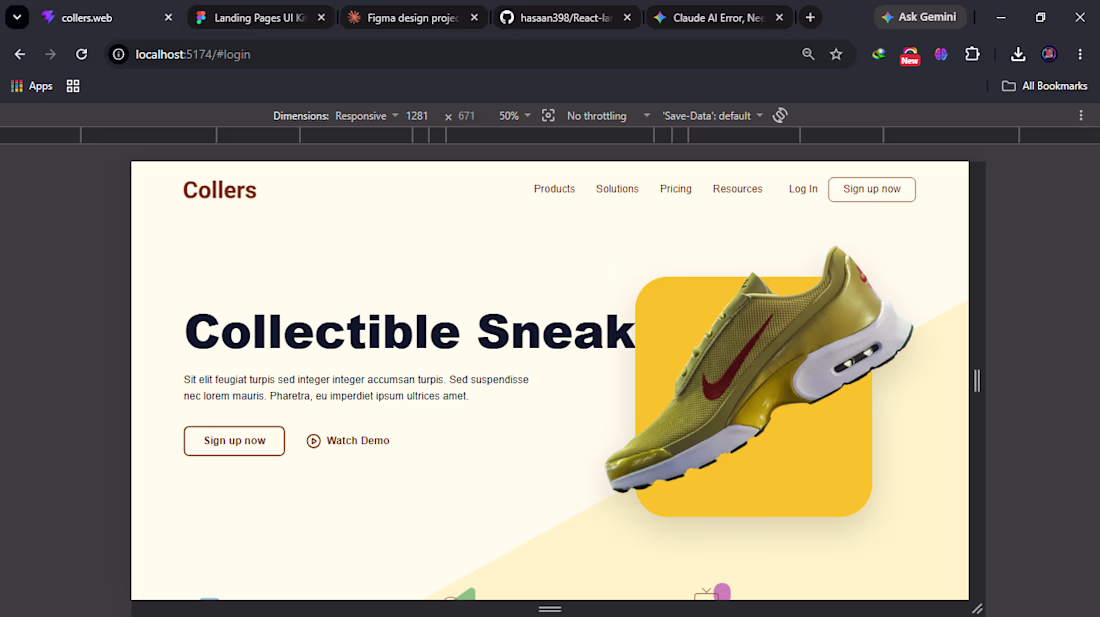
Task: Close the Landing Pages UI Kit tab
Action: tap(321, 18)
